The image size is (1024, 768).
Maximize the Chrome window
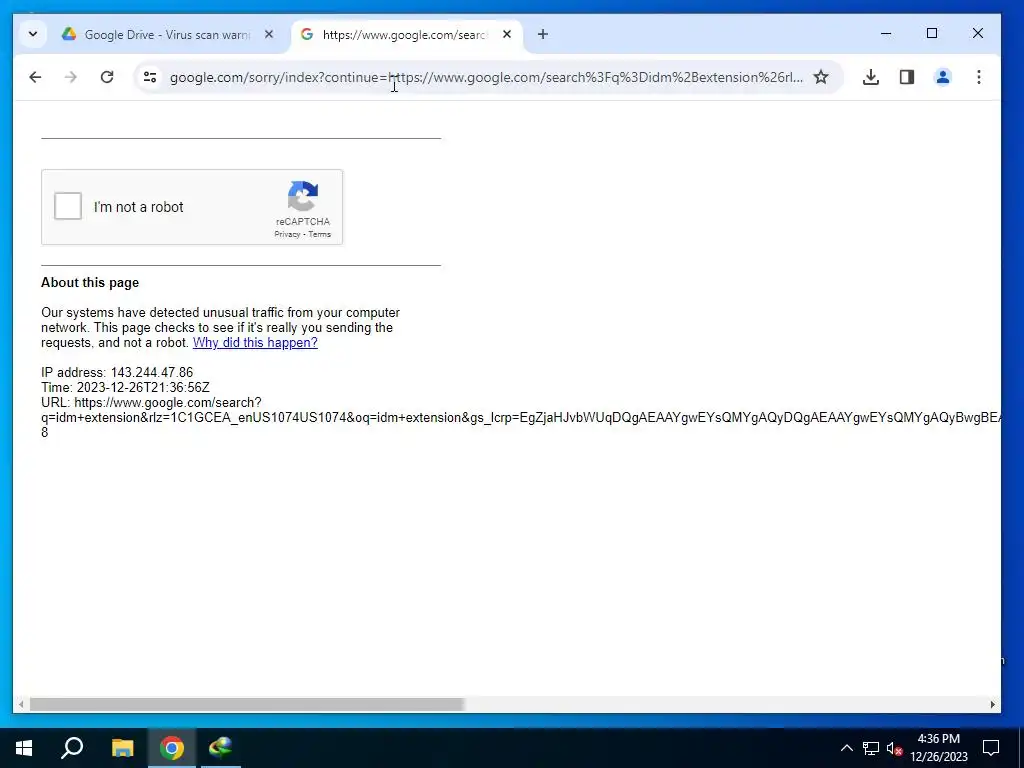[932, 33]
